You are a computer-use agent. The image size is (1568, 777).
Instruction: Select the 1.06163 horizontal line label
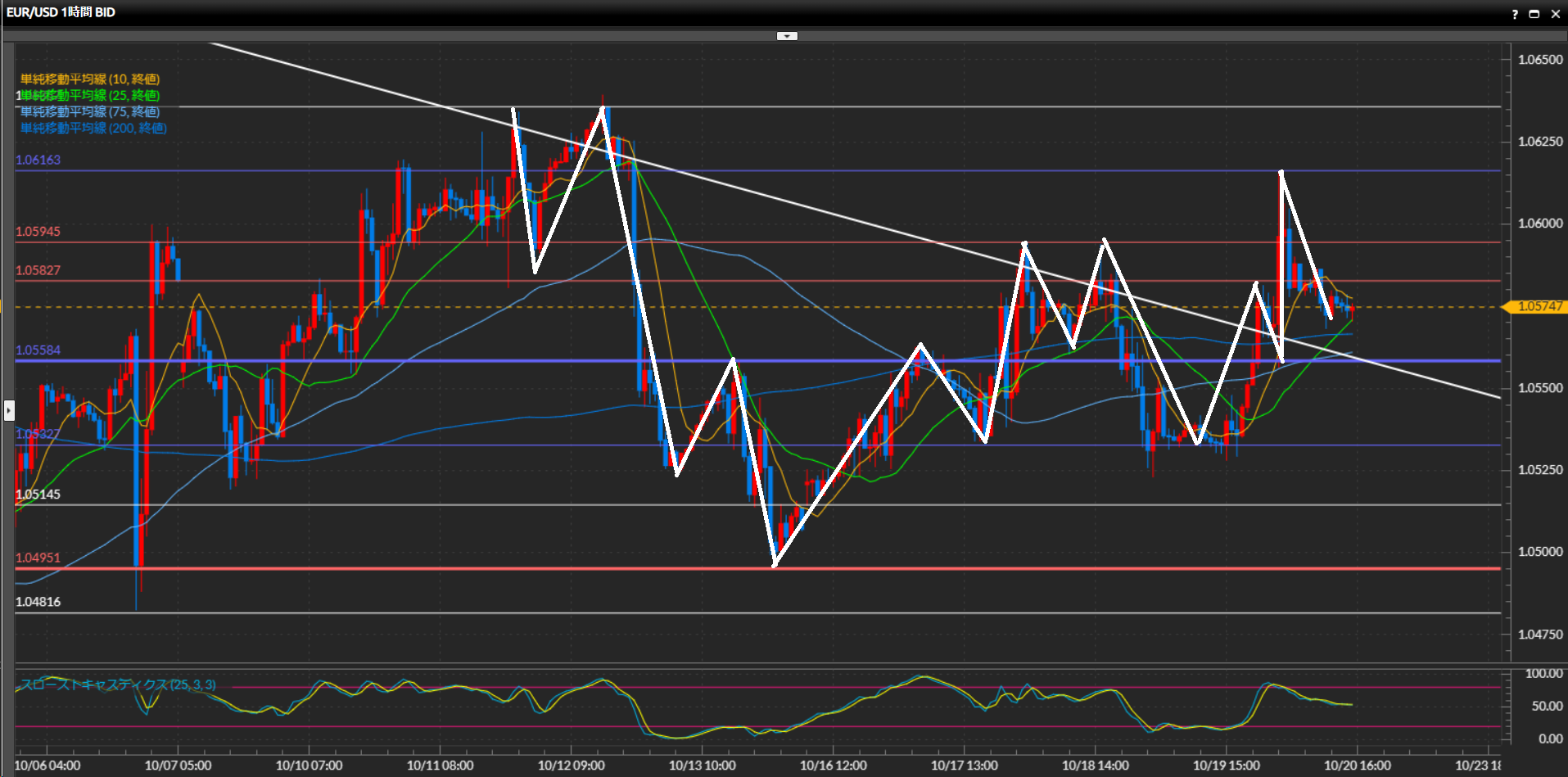tap(38, 160)
